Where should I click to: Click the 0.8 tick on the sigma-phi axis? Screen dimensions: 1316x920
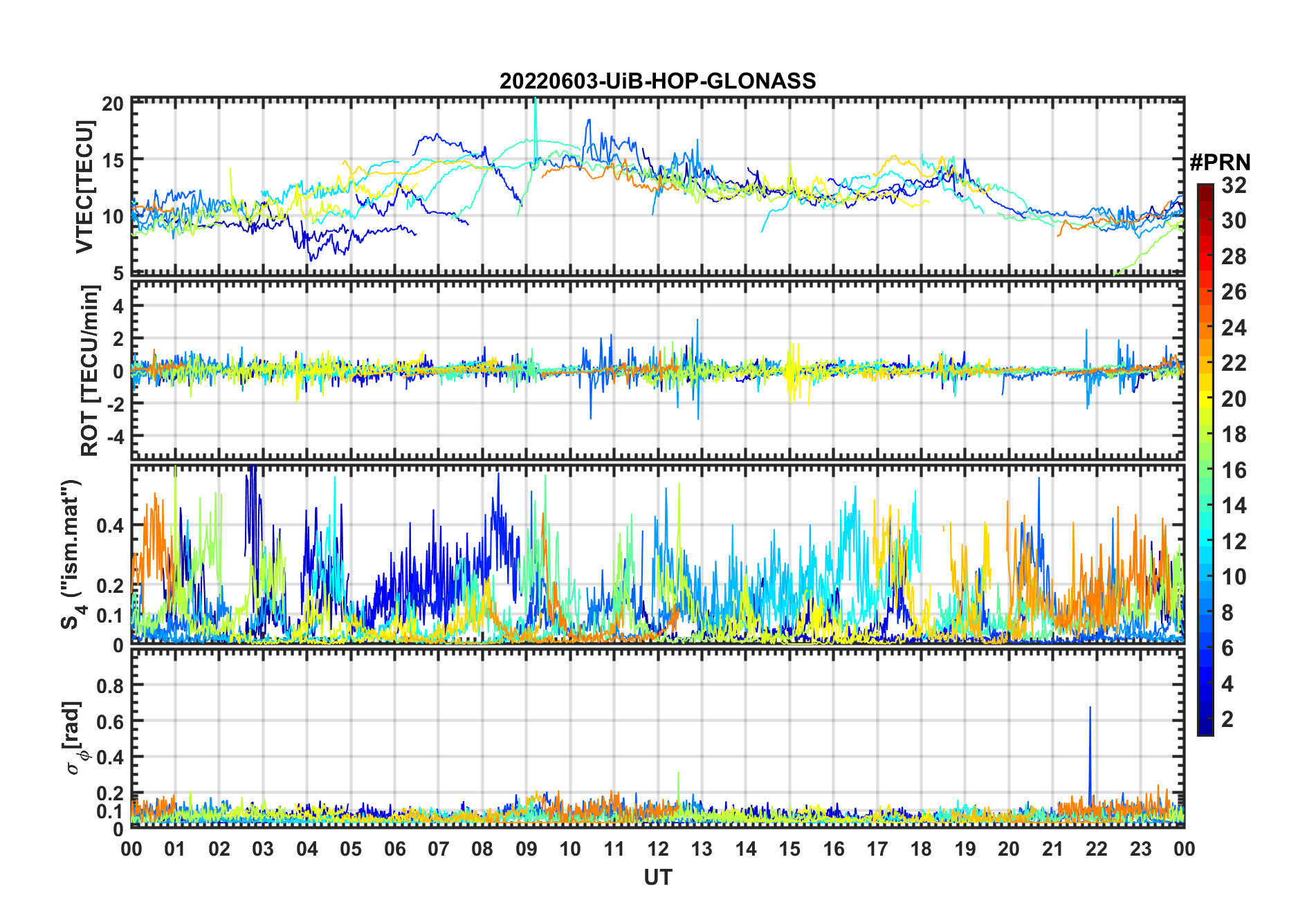(109, 686)
